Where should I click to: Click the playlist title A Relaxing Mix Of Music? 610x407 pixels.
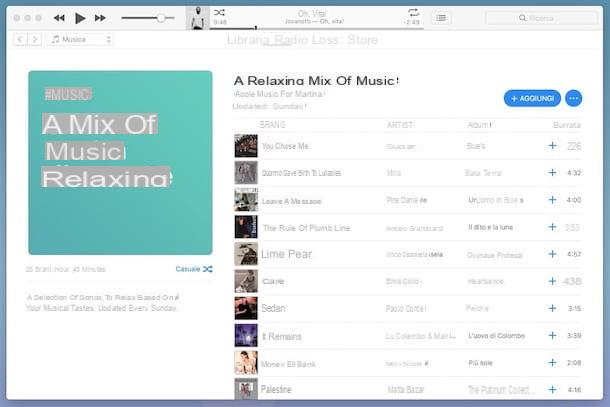316,81
